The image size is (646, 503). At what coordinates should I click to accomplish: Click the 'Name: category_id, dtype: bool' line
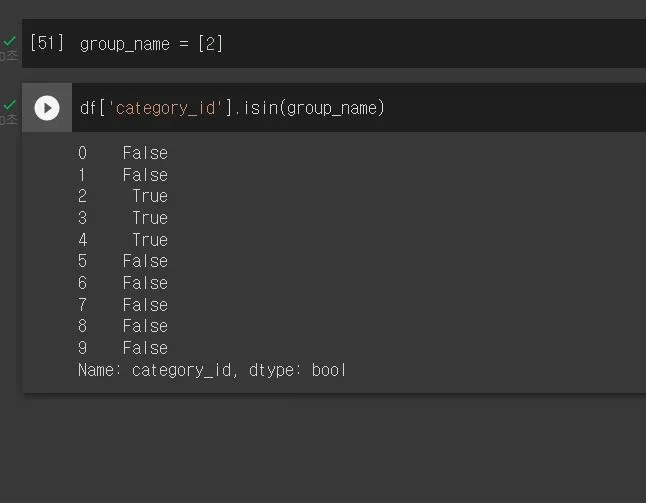(212, 370)
